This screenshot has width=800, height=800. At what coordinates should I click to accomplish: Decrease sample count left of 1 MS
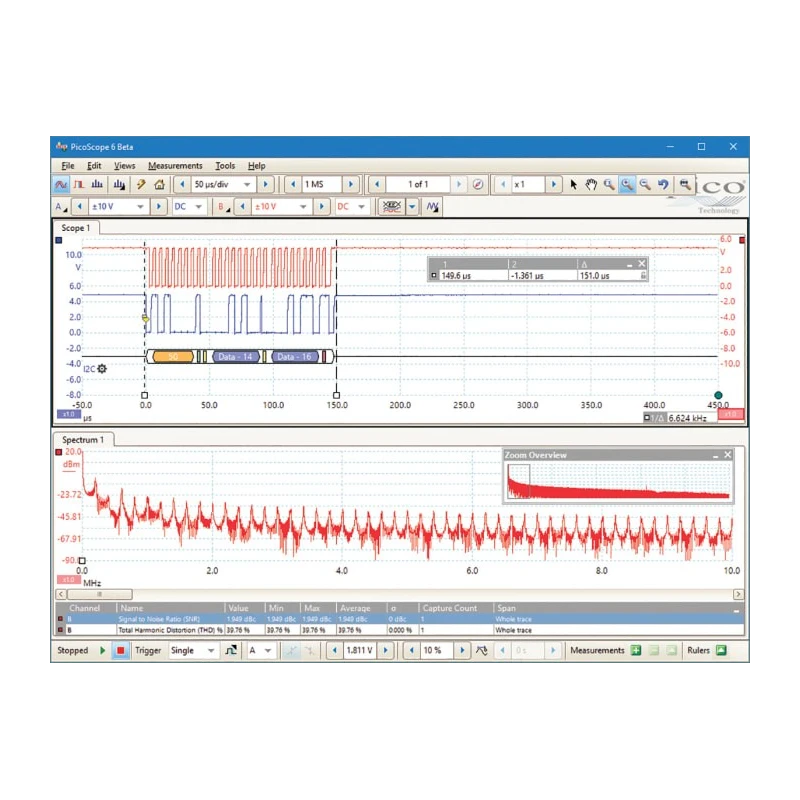pos(293,185)
